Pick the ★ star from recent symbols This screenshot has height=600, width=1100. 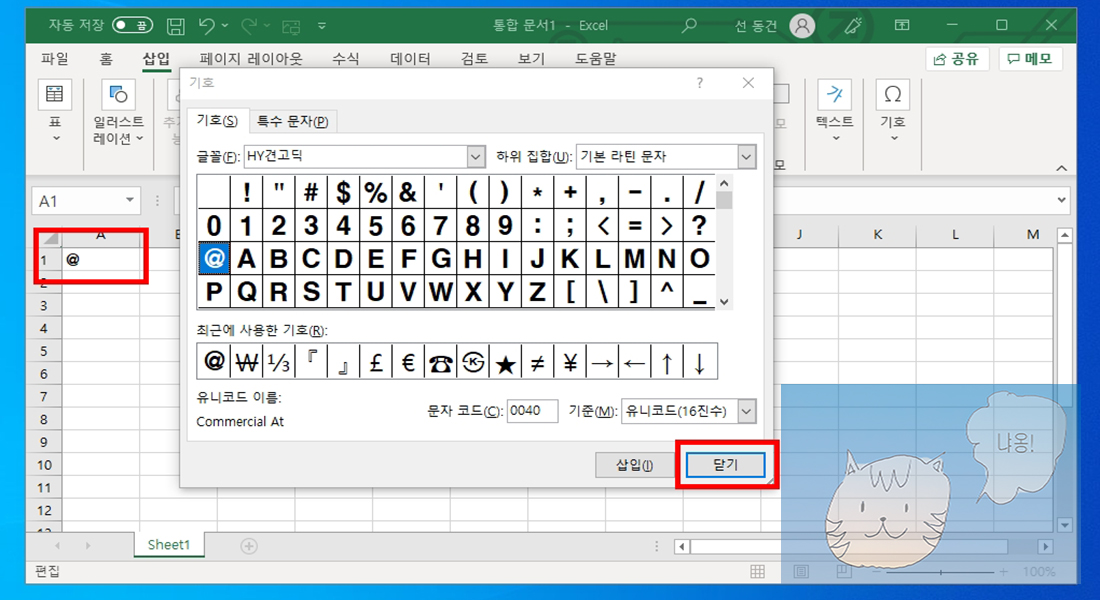point(505,361)
